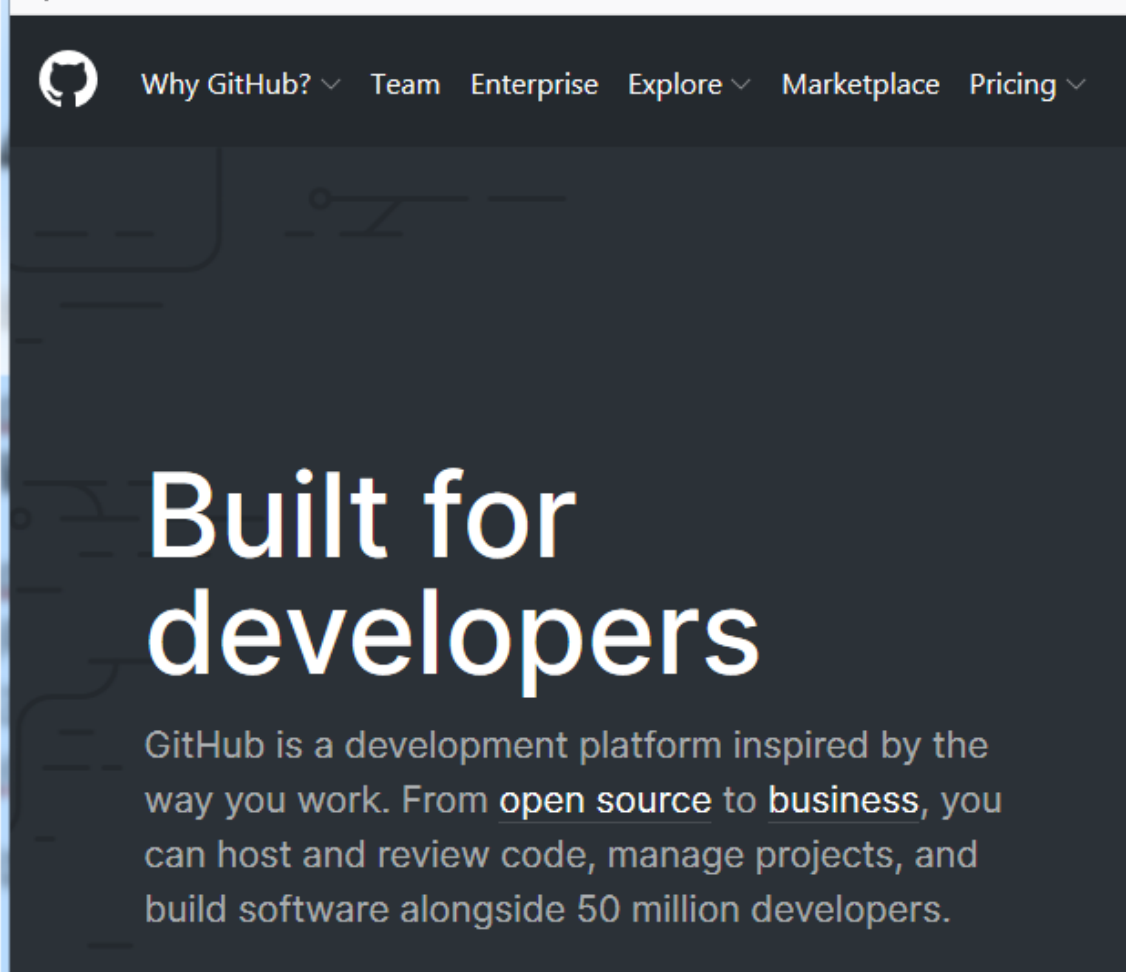1126x972 pixels.
Task: Open the Explore menu label
Action: (675, 85)
